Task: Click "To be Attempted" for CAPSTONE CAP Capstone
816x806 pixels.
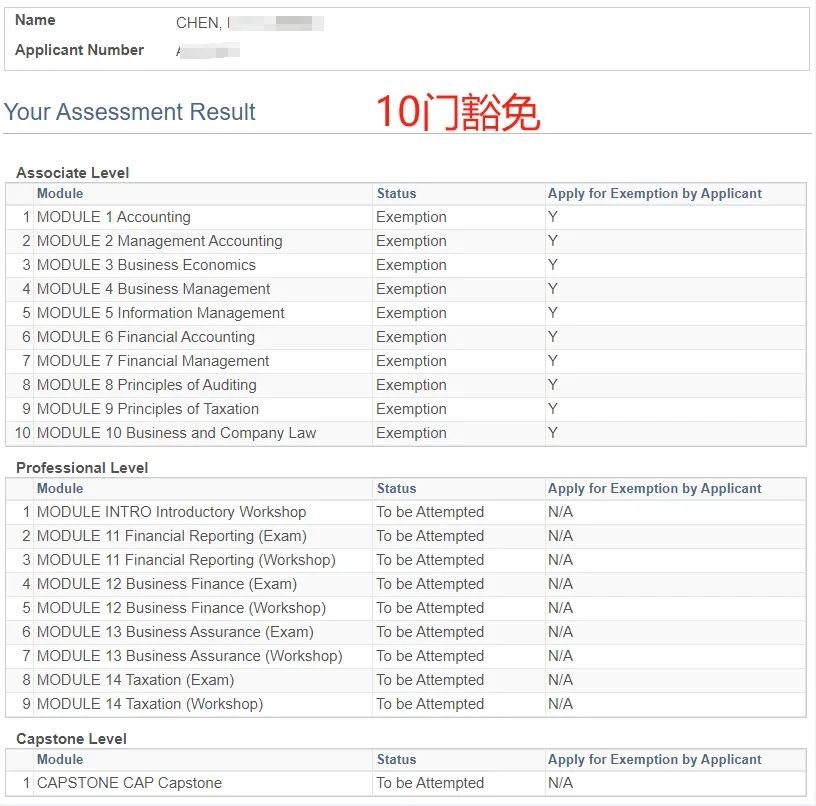Action: (430, 783)
